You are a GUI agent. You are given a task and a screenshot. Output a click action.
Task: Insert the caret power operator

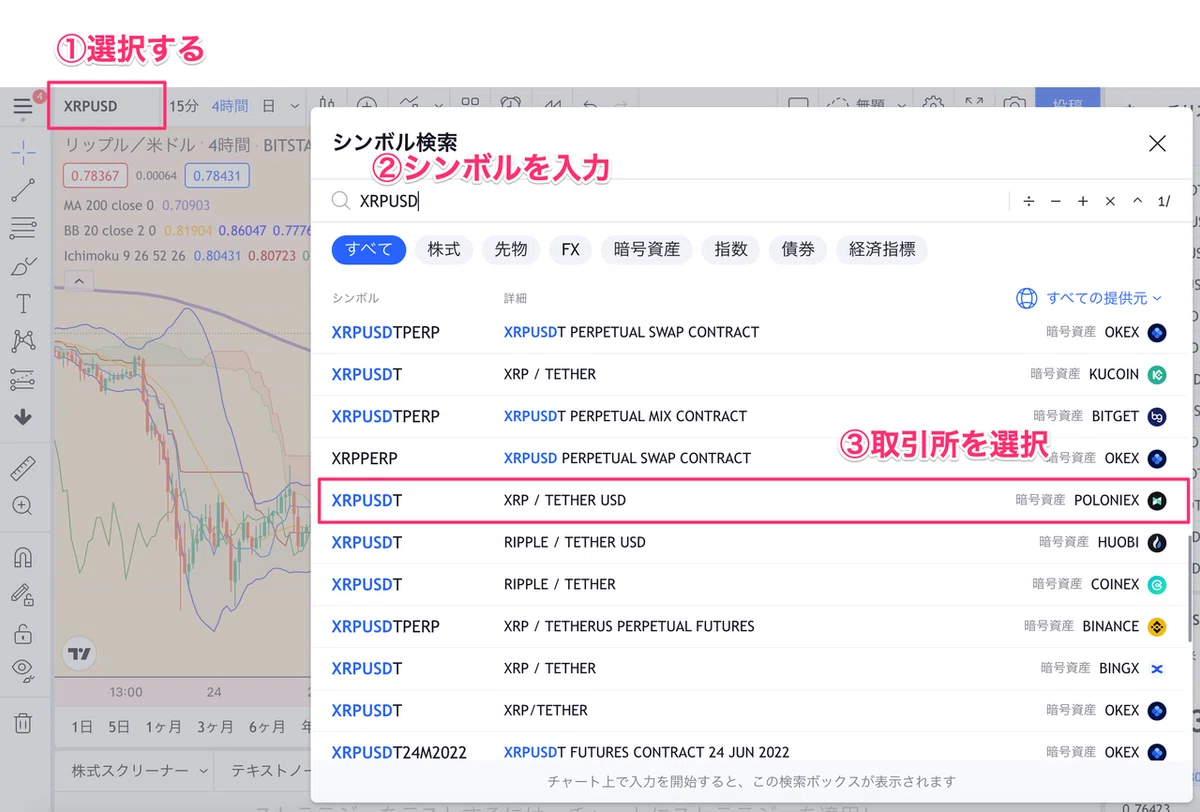tap(1137, 201)
